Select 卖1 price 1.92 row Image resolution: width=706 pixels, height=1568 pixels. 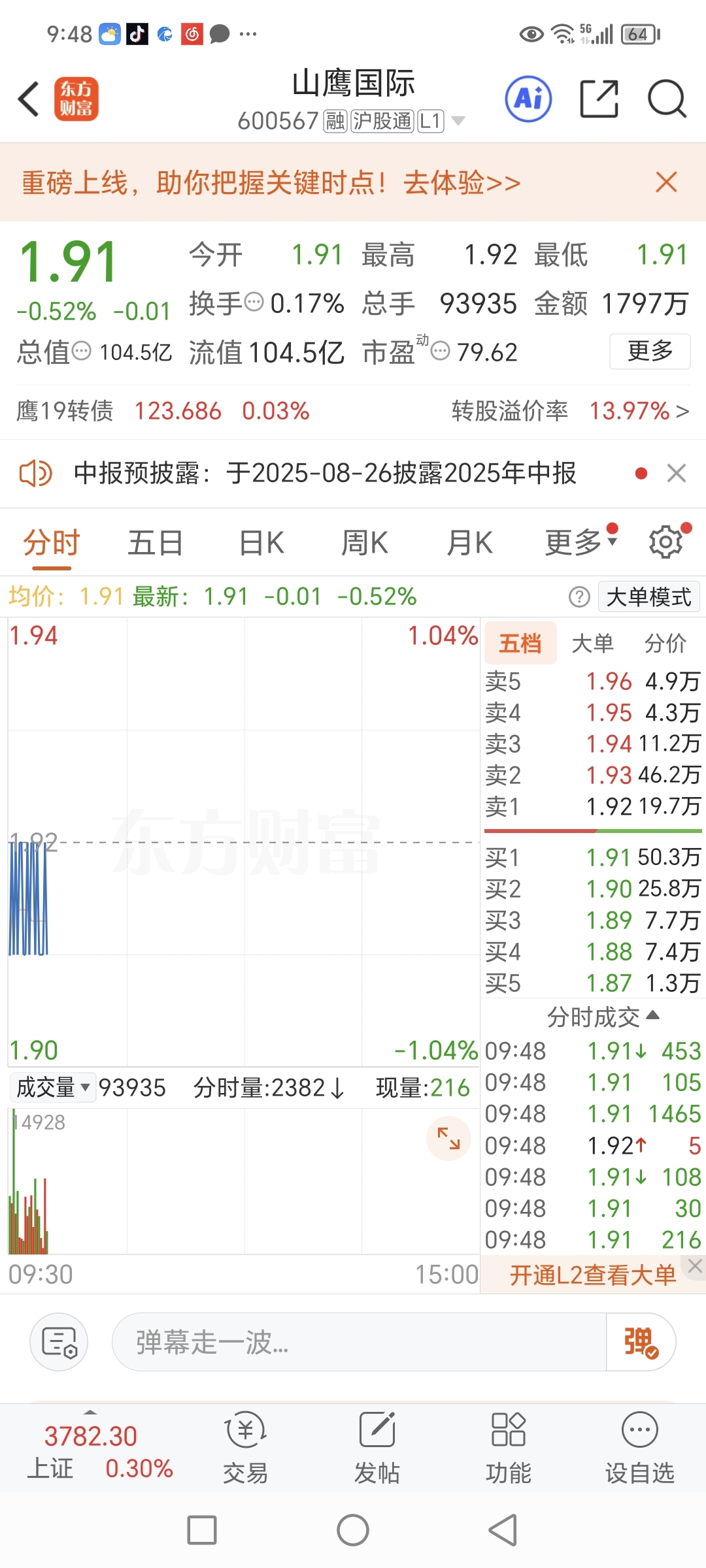tap(593, 807)
